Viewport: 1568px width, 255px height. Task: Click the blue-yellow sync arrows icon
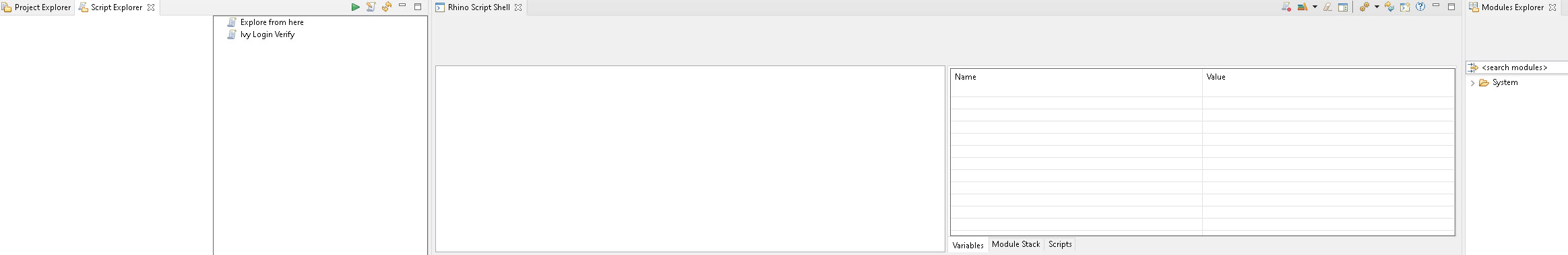(x=1389, y=7)
